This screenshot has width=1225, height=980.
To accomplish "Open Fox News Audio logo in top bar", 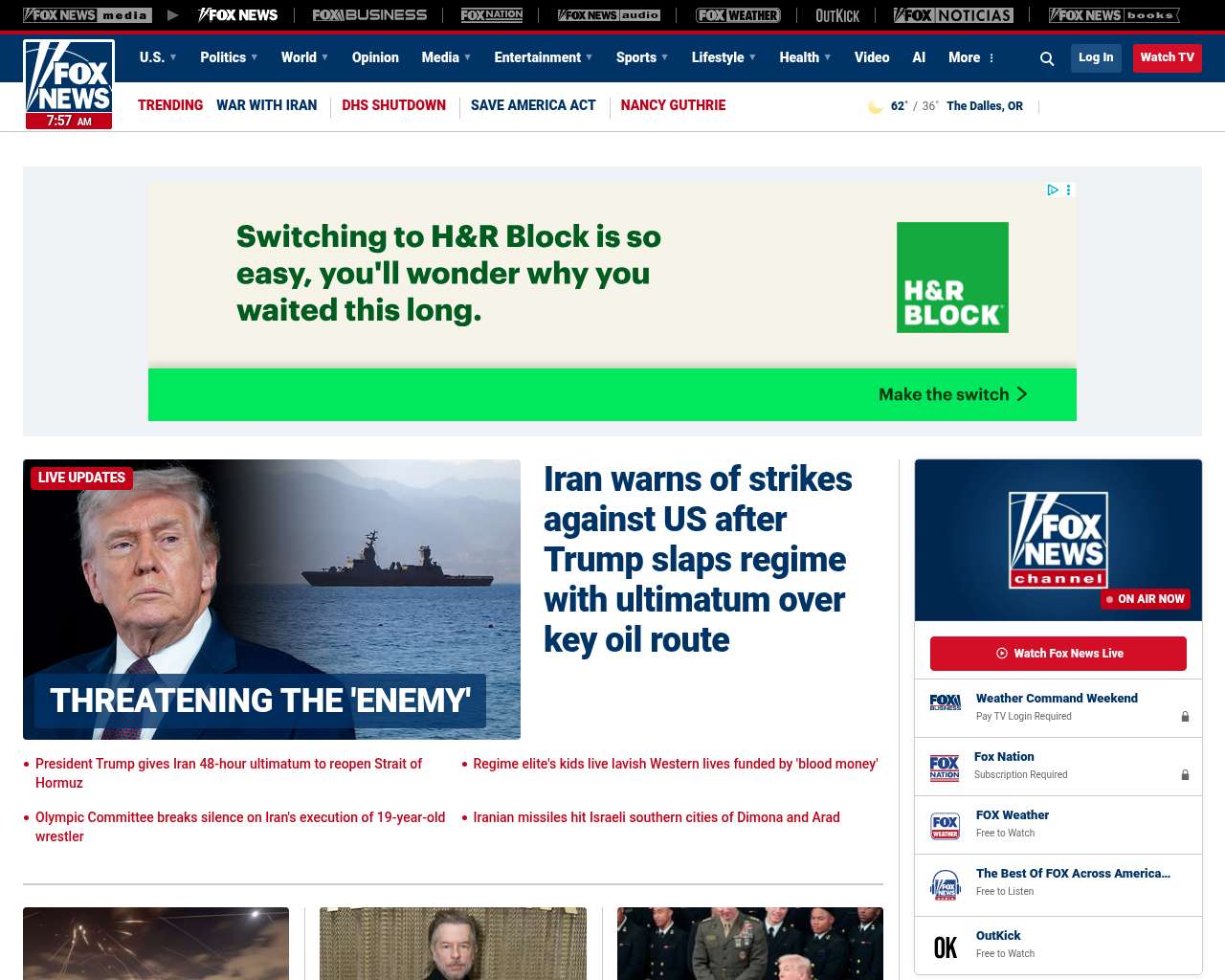I will (x=609, y=15).
